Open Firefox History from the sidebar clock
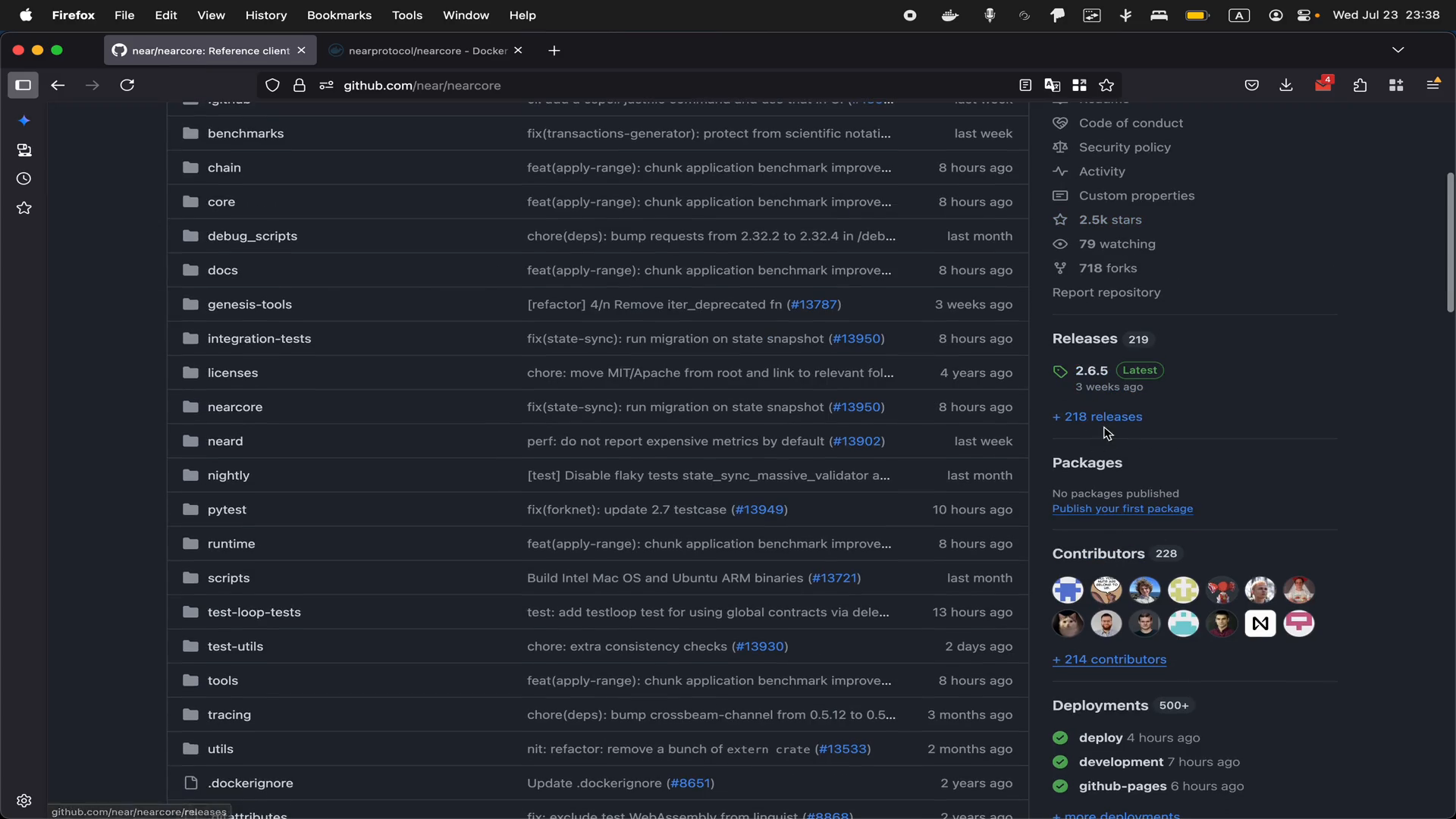Image resolution: width=1456 pixels, height=819 pixels. pos(24,179)
